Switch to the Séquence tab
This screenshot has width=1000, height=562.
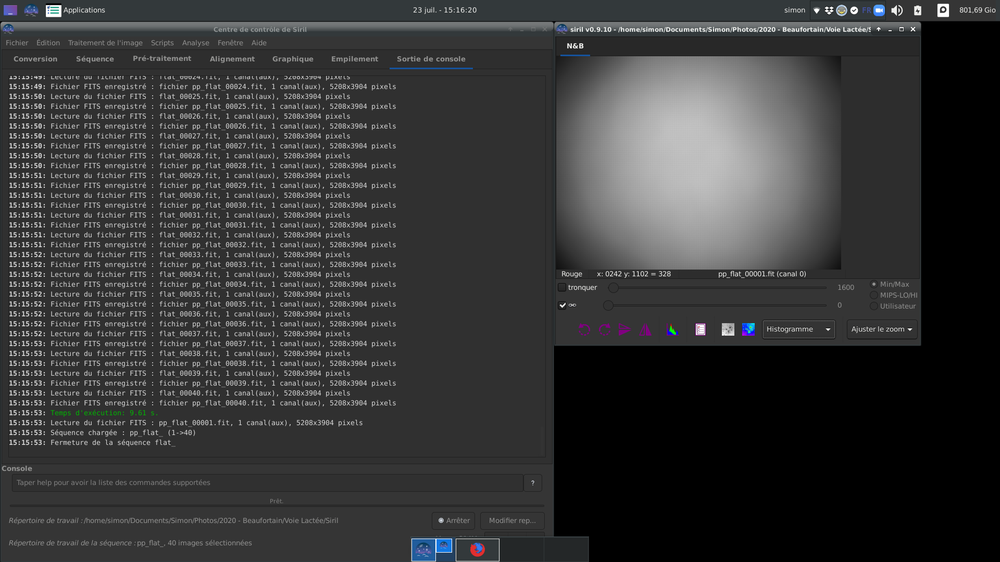[95, 59]
